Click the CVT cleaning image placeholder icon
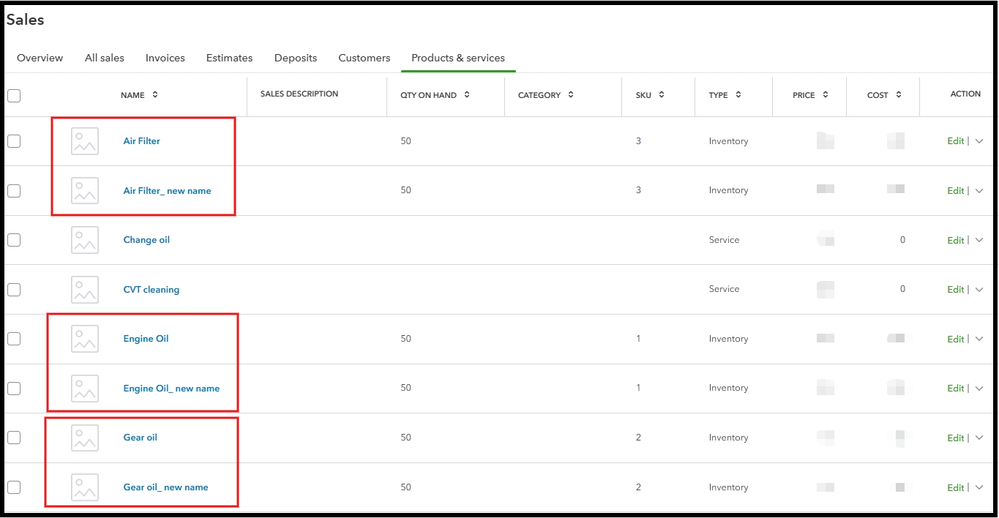999x518 pixels. pos(85,290)
